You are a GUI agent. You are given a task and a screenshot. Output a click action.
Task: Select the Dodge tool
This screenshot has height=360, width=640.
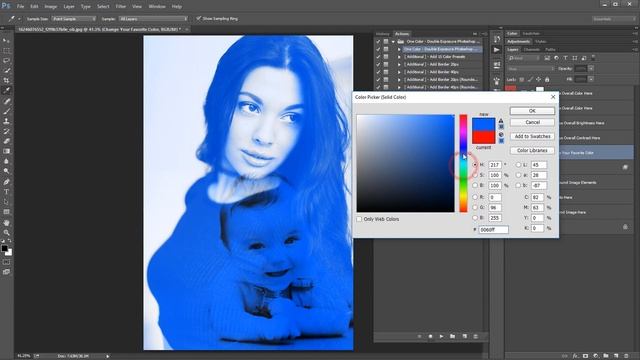[7, 171]
